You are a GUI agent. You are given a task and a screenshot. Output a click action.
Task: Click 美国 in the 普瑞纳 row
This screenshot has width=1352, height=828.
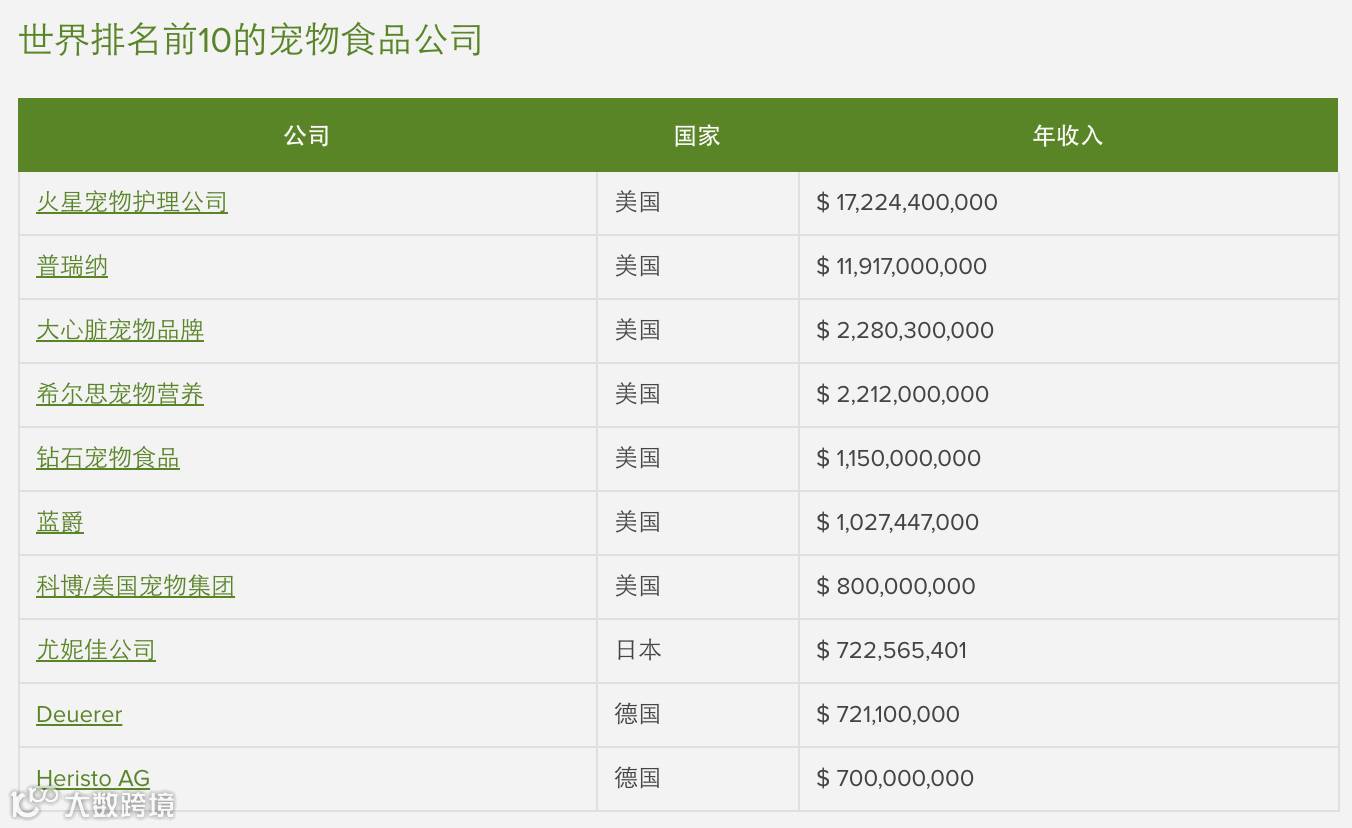pos(638,266)
